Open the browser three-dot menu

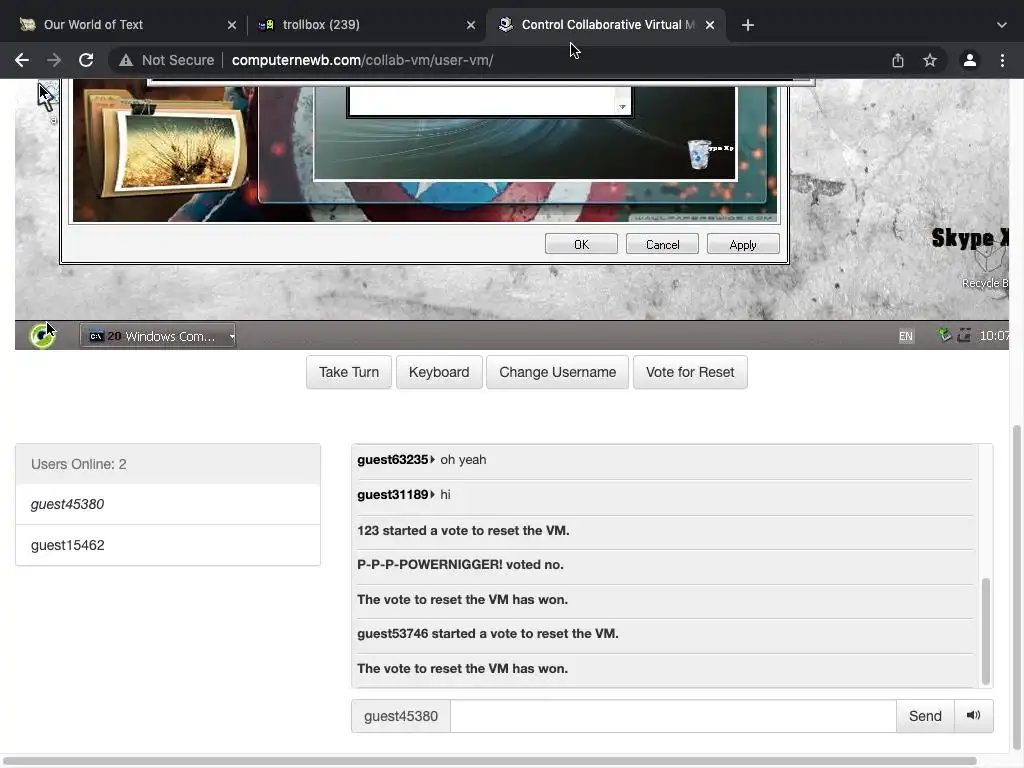[1002, 60]
